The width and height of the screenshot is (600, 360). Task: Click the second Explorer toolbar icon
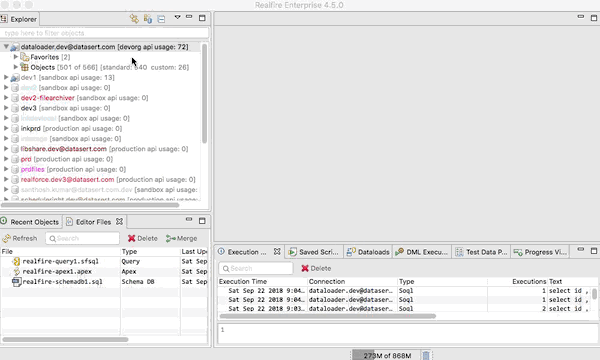(148, 18)
